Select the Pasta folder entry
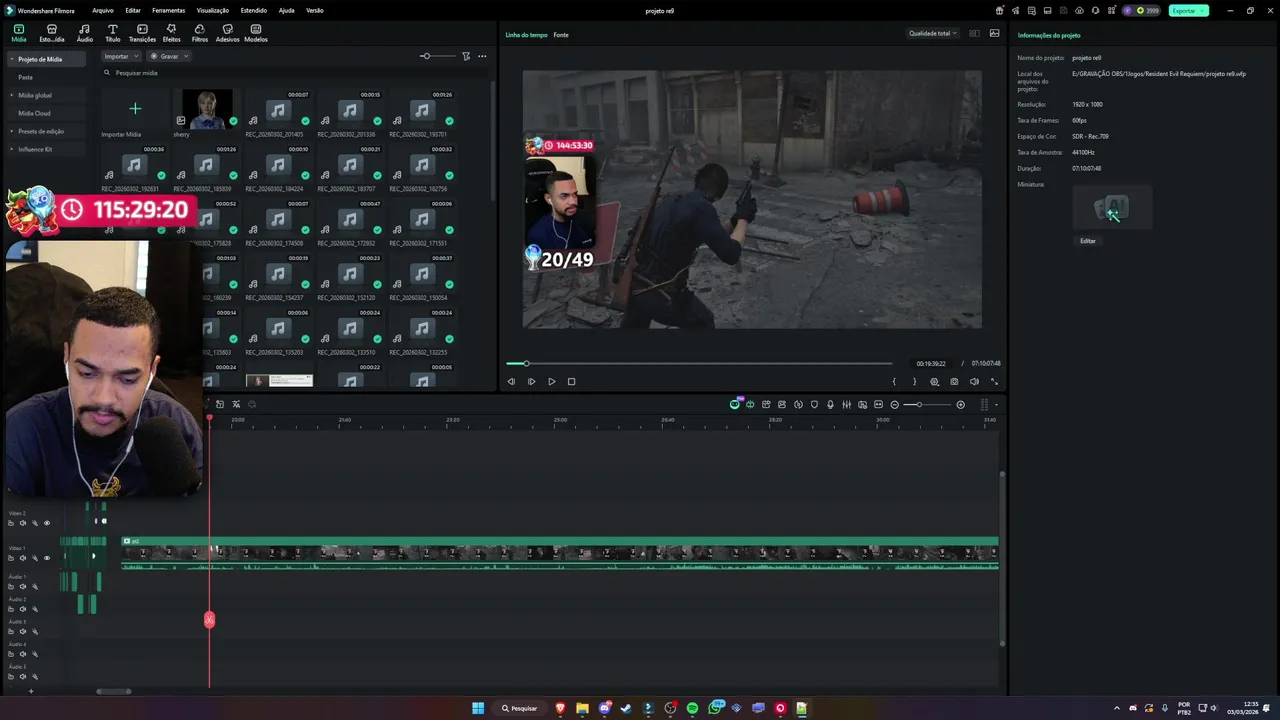Viewport: 1280px width, 720px height. click(x=25, y=77)
